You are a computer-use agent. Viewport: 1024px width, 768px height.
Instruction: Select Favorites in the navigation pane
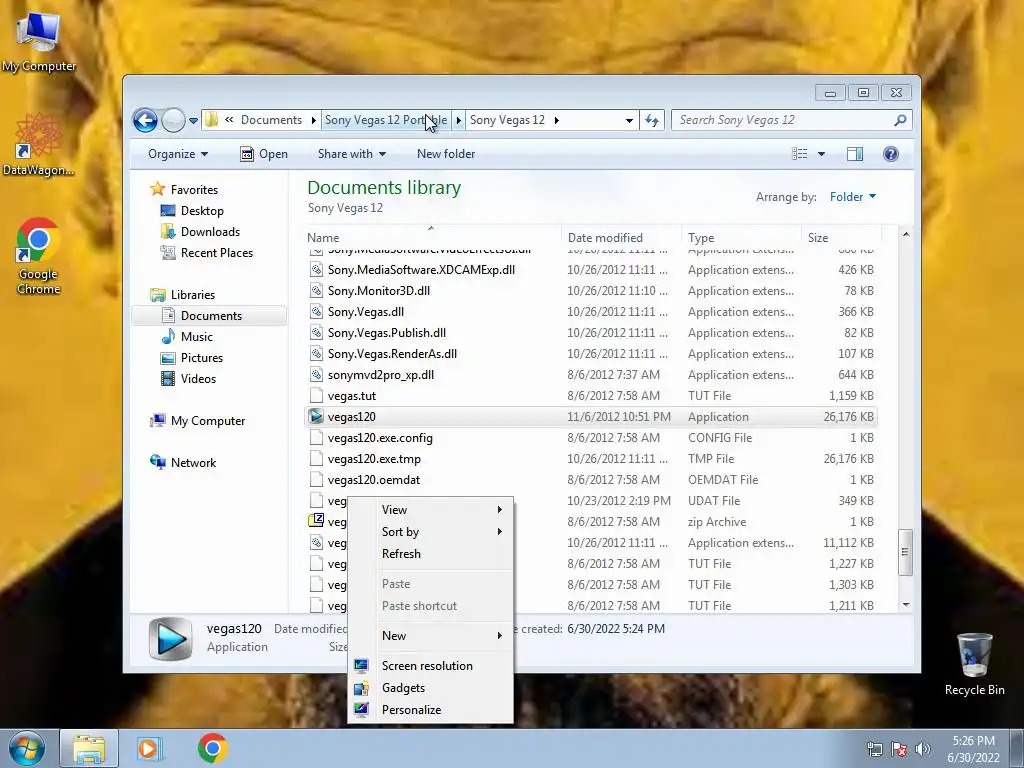[x=194, y=190]
